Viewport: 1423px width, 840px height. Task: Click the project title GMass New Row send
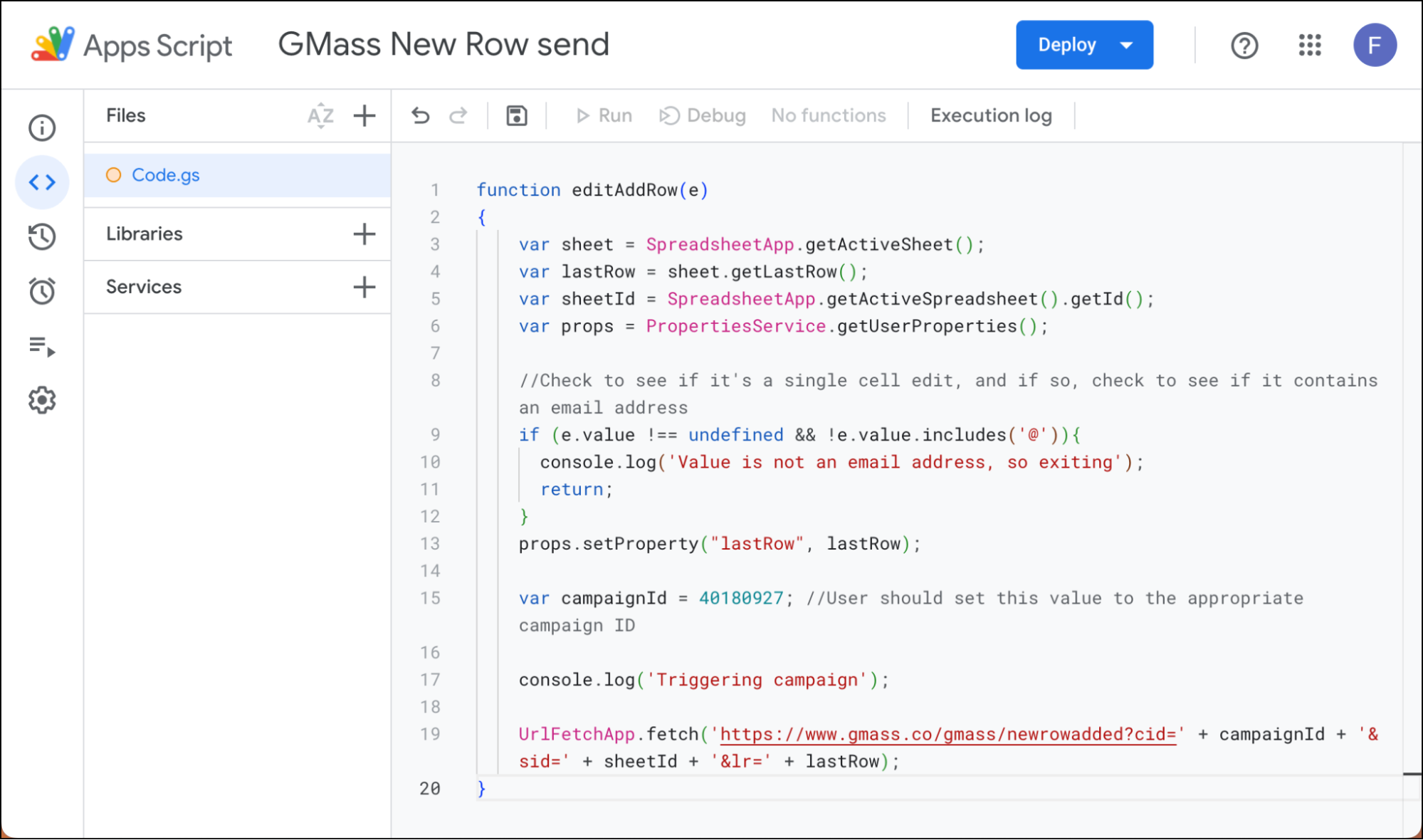pos(443,44)
